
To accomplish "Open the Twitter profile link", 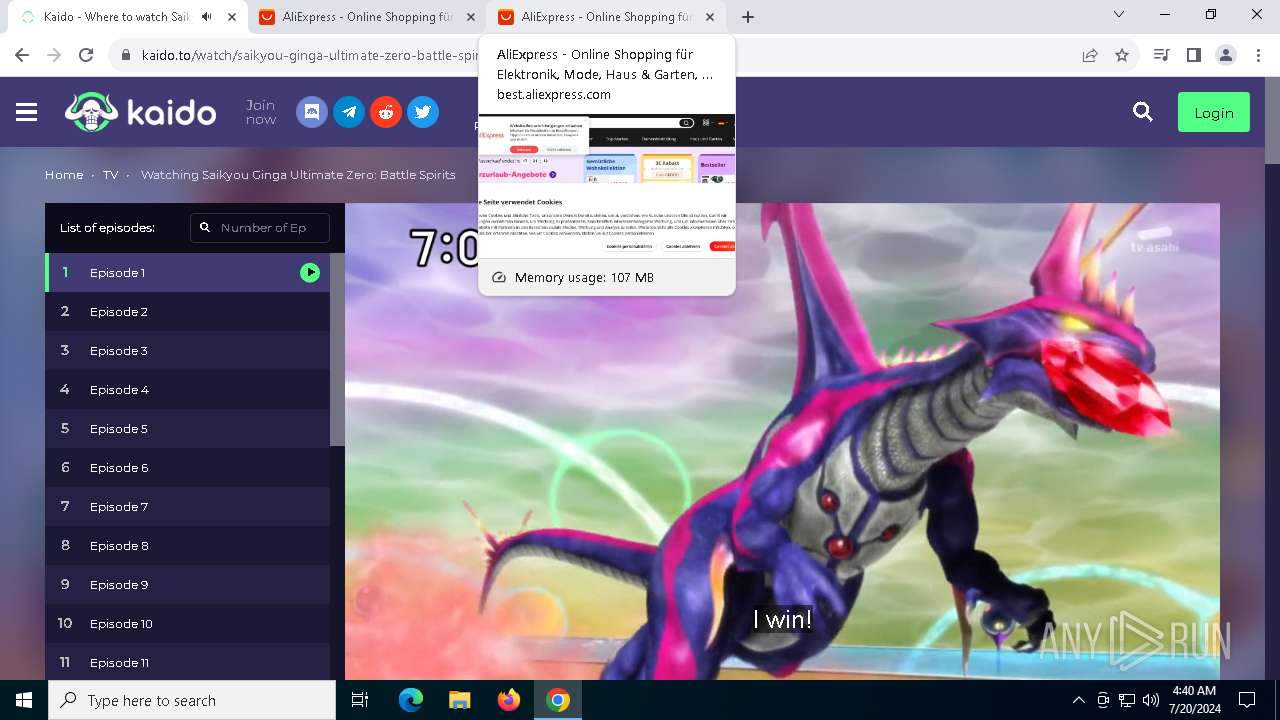I will pyautogui.click(x=423, y=112).
